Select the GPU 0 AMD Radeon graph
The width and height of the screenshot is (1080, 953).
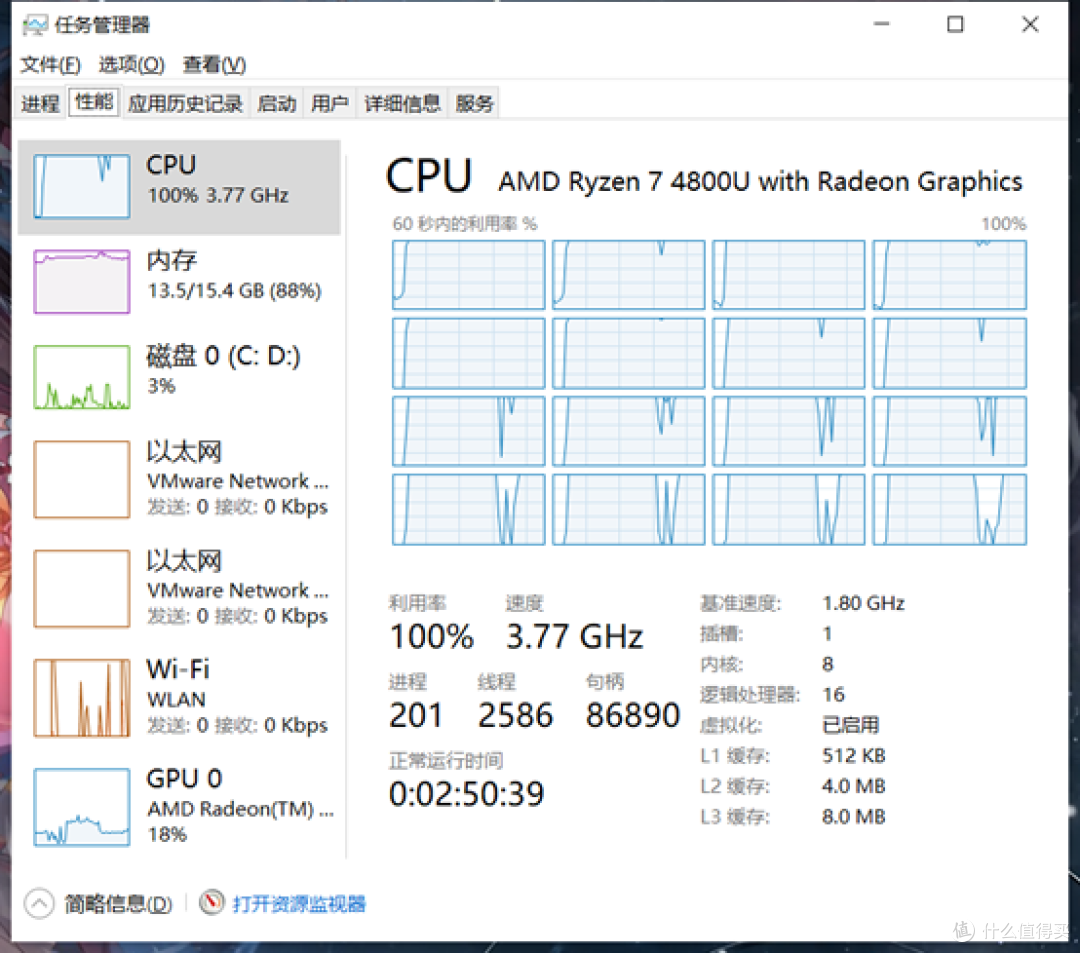(x=82, y=807)
